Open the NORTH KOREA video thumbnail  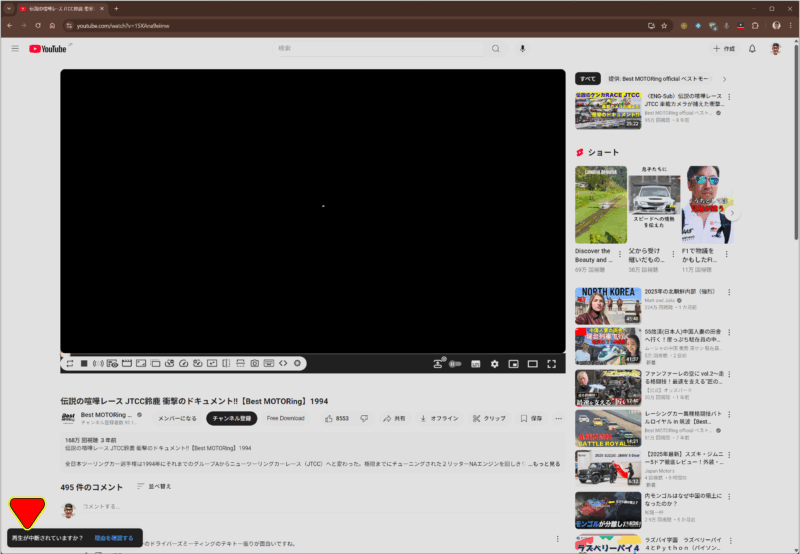click(608, 306)
